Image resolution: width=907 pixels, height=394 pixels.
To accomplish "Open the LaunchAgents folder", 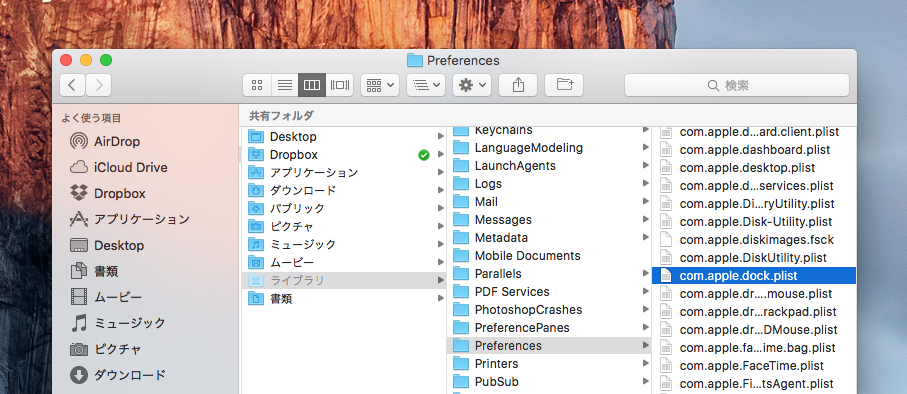I will tap(550, 165).
